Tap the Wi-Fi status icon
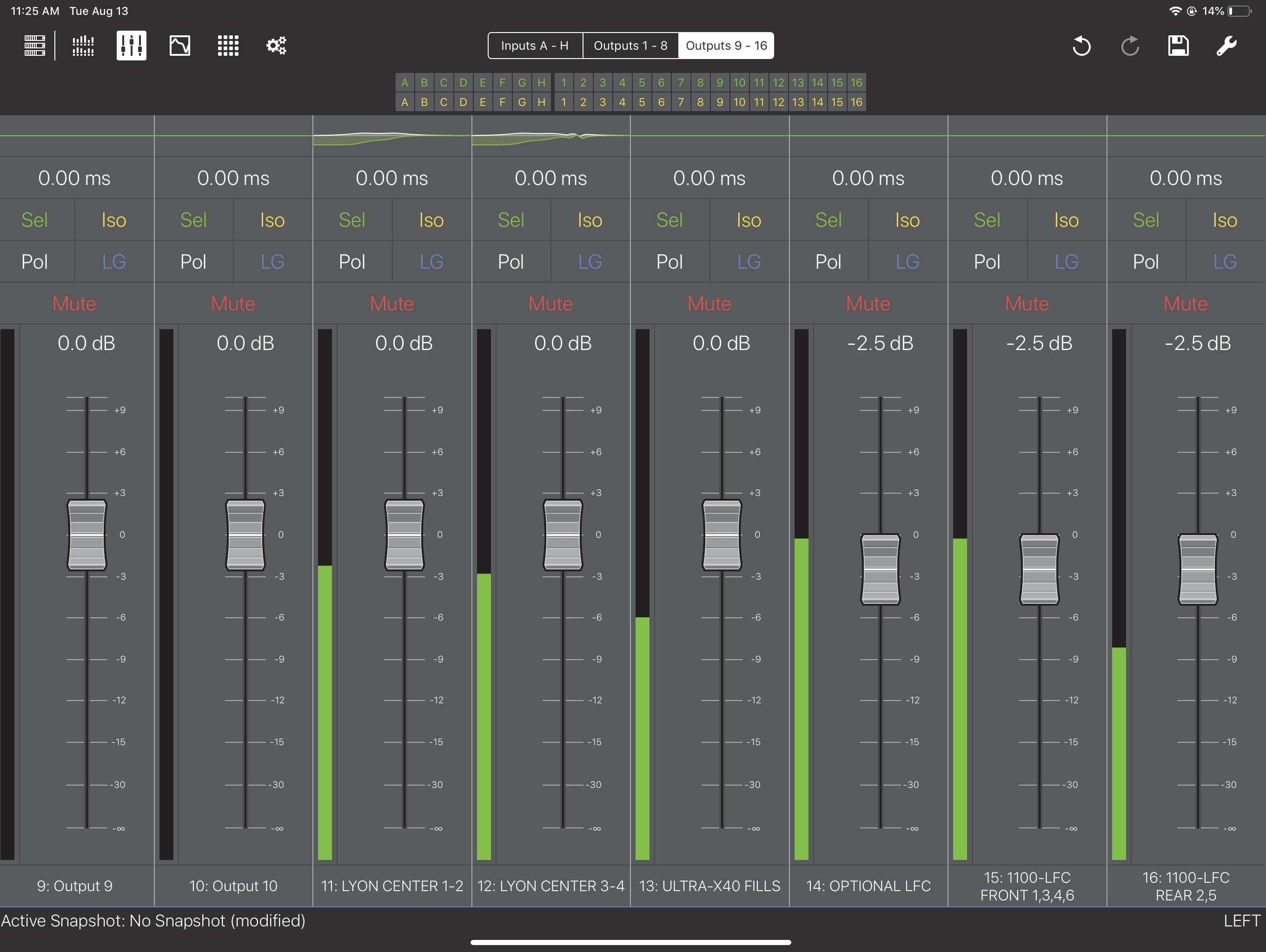The height and width of the screenshot is (952, 1266). coord(1175,11)
